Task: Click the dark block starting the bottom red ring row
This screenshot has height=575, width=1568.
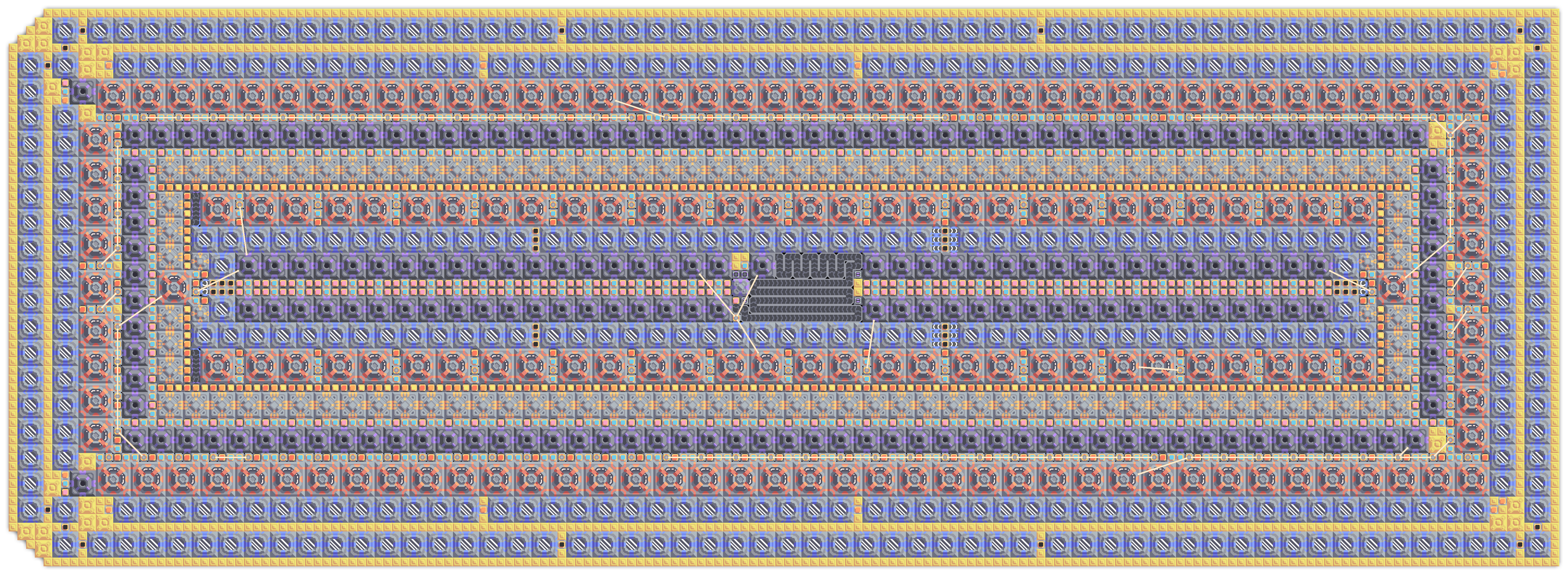Action: [83, 483]
